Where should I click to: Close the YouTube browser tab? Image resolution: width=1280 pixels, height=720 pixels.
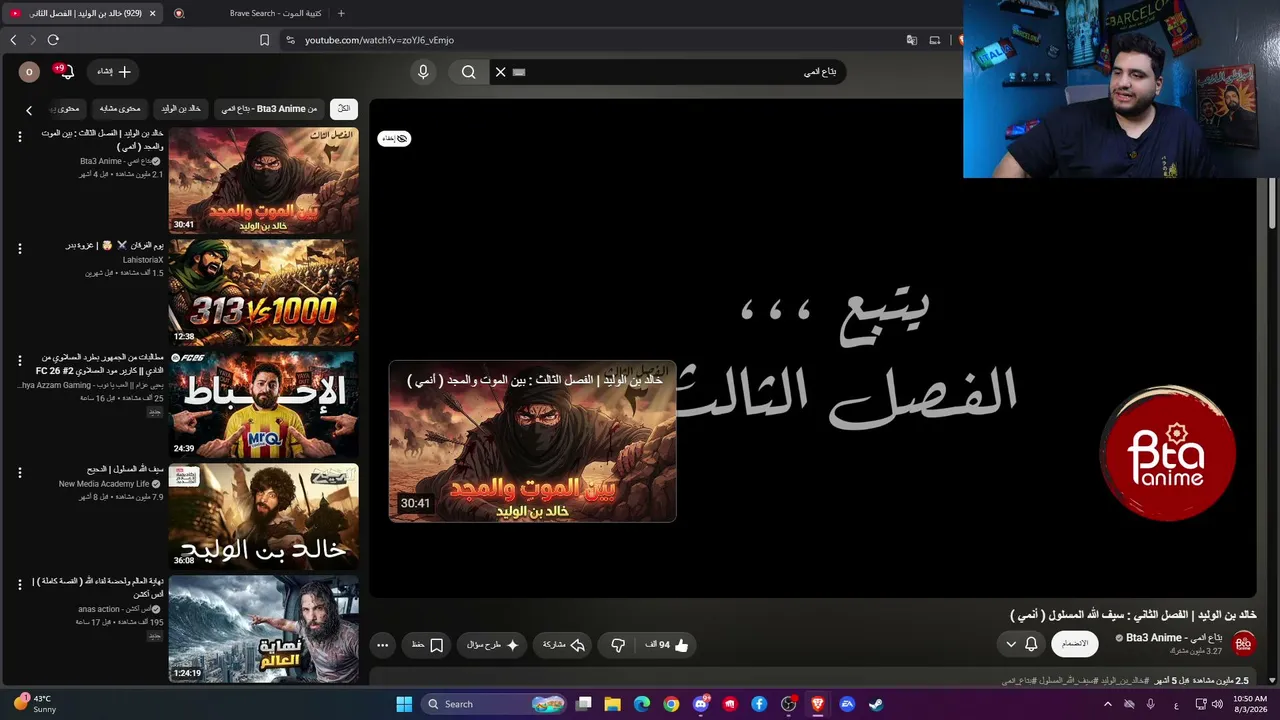(x=152, y=13)
